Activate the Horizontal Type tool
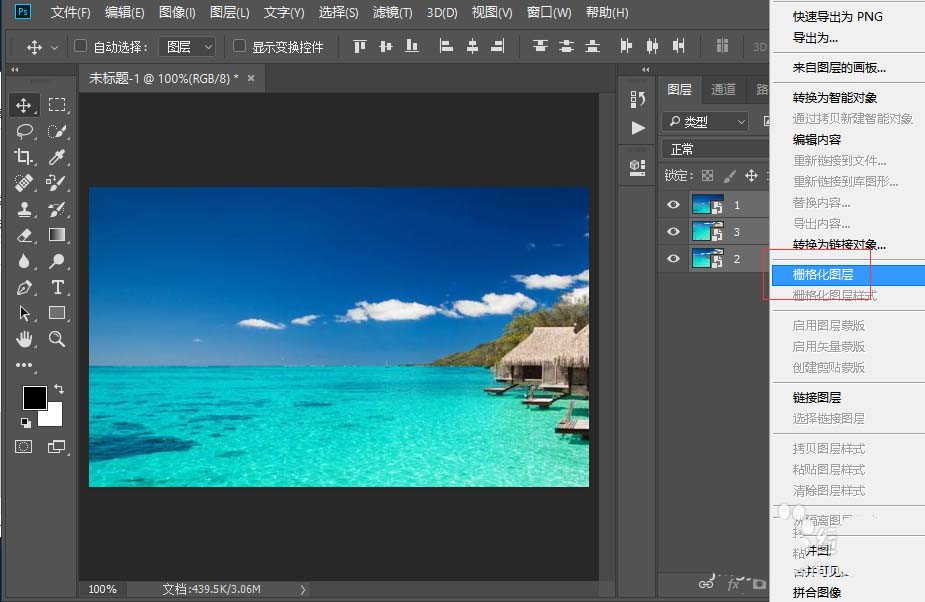 point(58,287)
